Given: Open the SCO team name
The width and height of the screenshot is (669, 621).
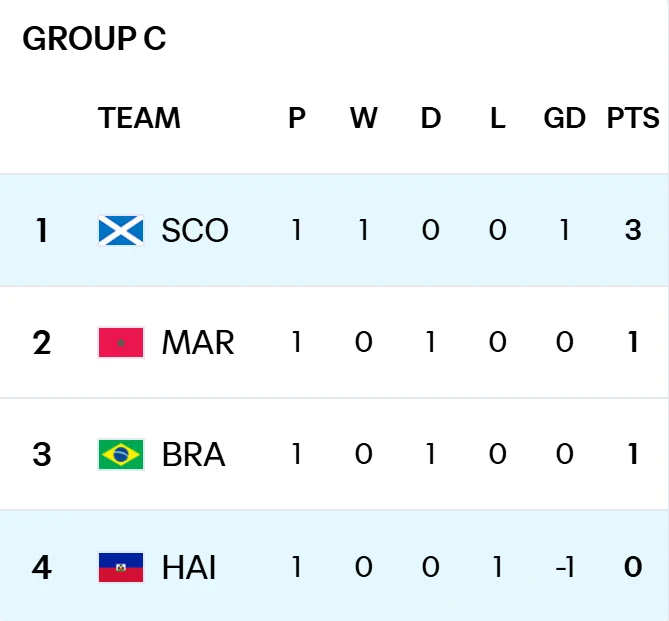Looking at the screenshot, I should (x=195, y=230).
